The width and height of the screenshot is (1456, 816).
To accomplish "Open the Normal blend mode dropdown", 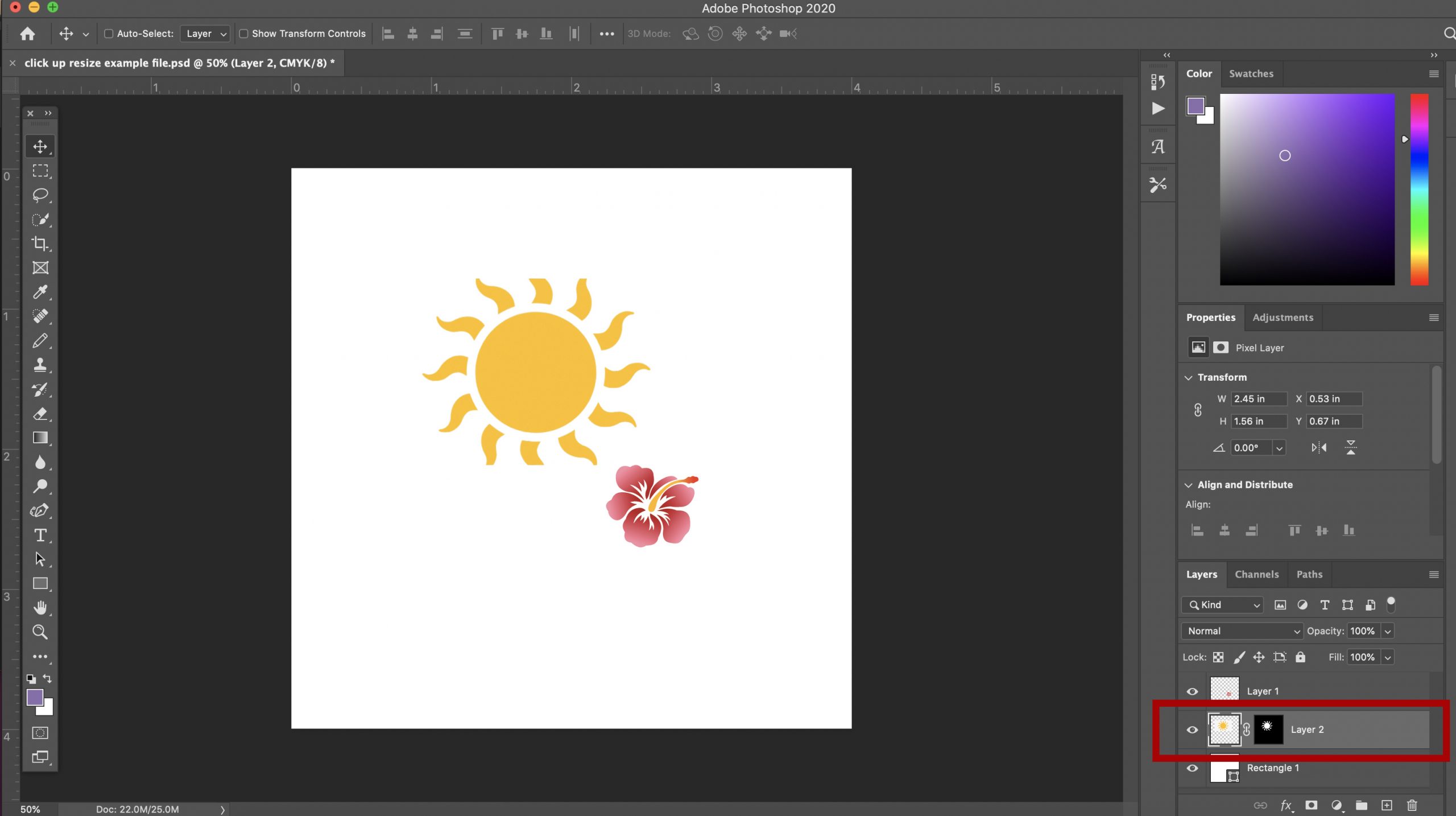I will click(1241, 630).
